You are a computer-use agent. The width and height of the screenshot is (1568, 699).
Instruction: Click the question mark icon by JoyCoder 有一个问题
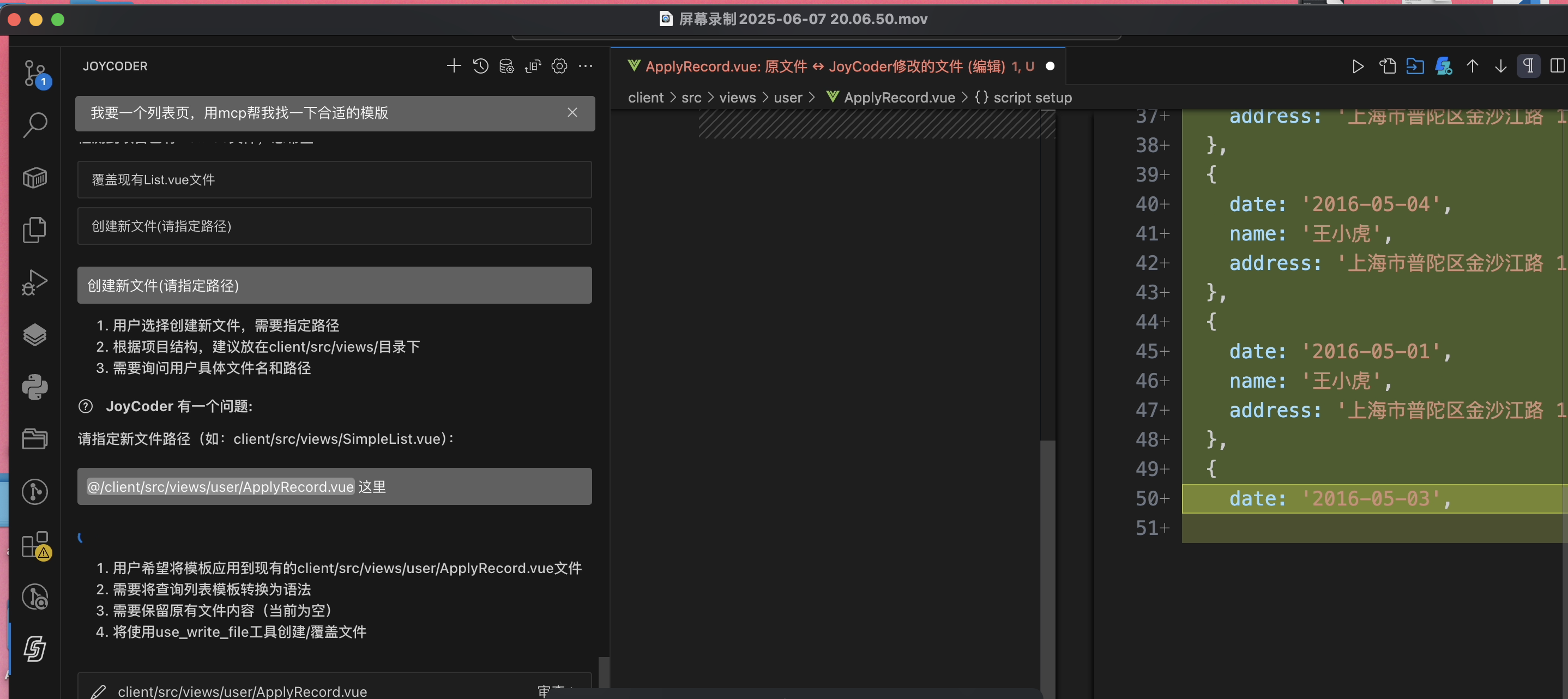coord(86,406)
